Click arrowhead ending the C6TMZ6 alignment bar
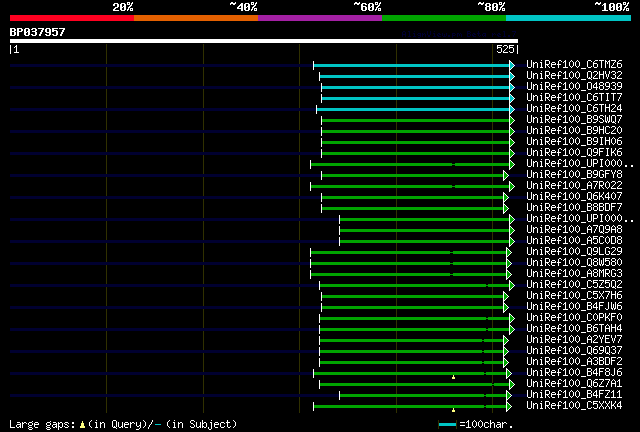The image size is (640, 432). pos(512,65)
